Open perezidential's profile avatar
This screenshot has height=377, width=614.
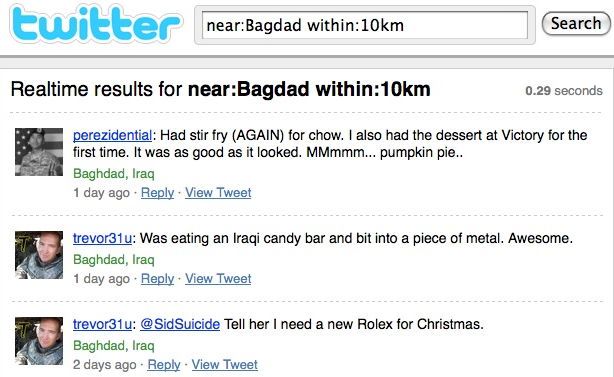39,152
